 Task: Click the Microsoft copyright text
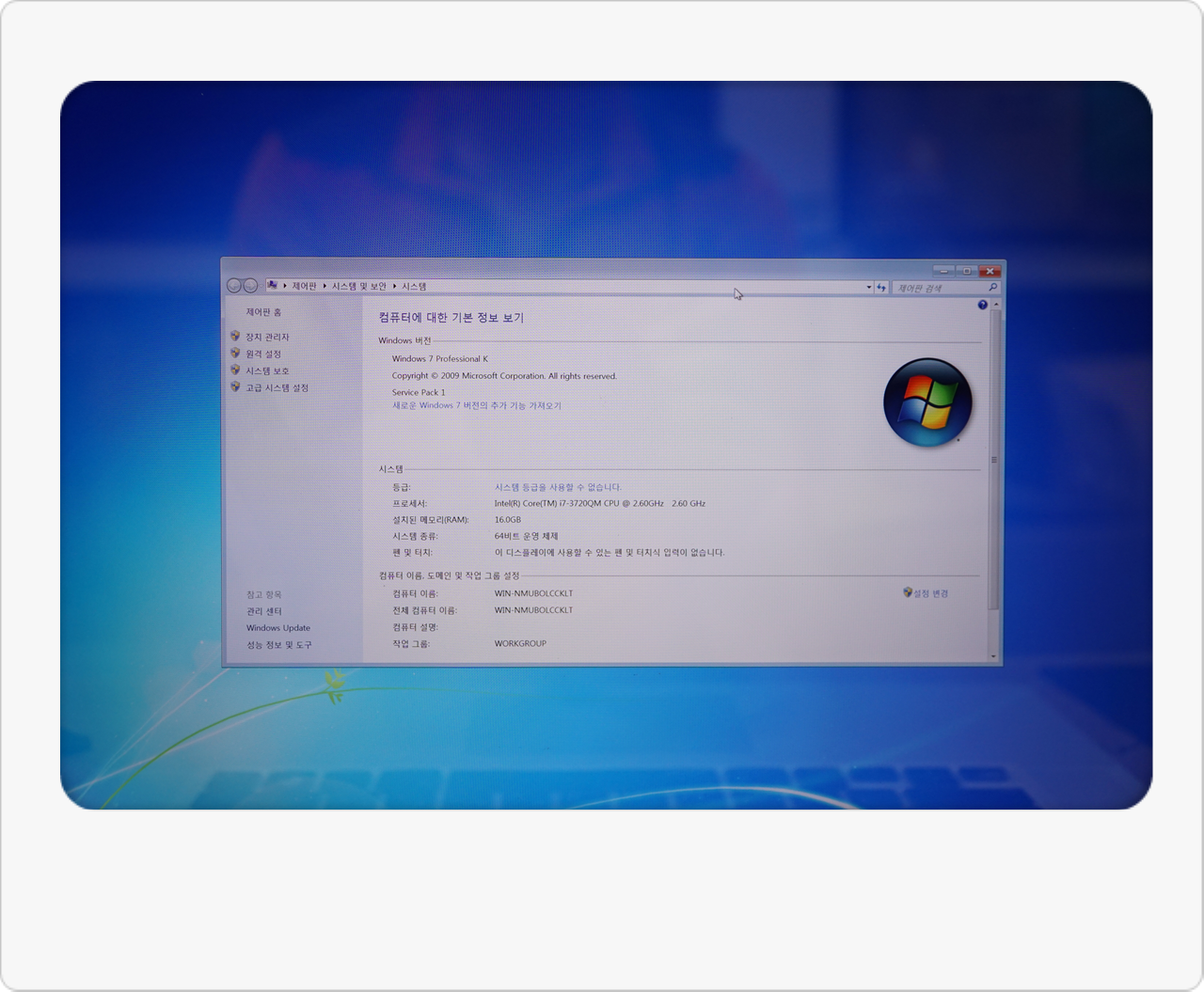[x=504, y=375]
